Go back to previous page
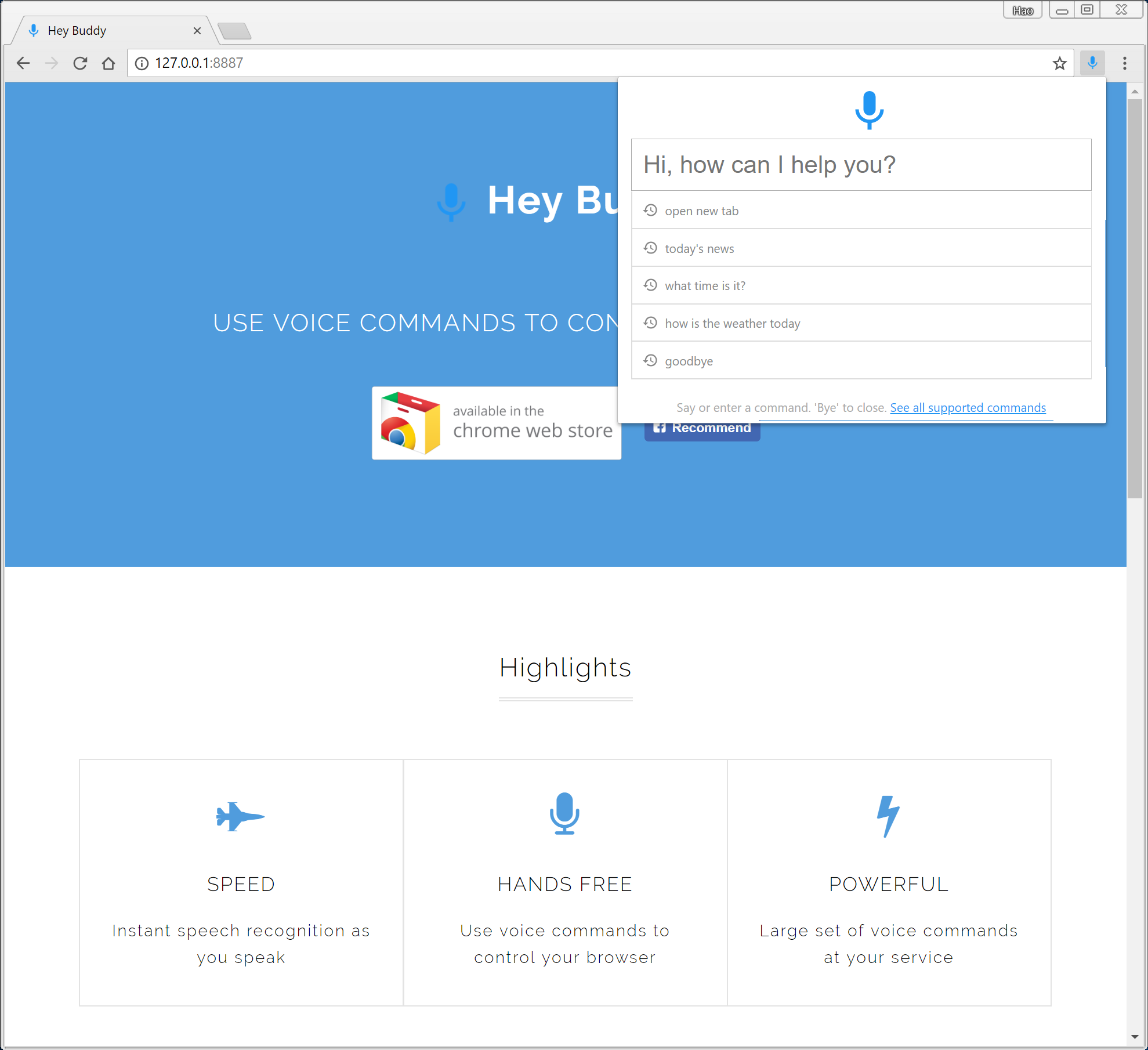Viewport: 1148px width, 1050px height. [x=23, y=63]
